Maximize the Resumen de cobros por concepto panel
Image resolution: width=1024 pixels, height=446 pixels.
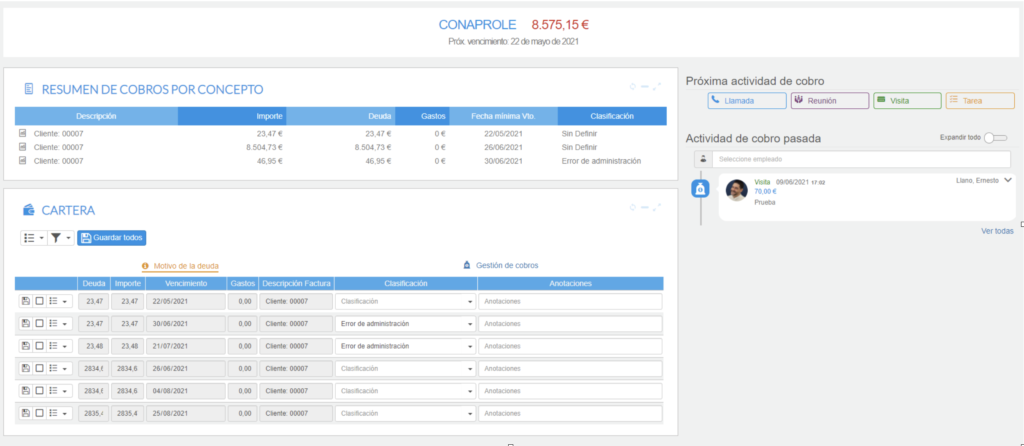[657, 86]
